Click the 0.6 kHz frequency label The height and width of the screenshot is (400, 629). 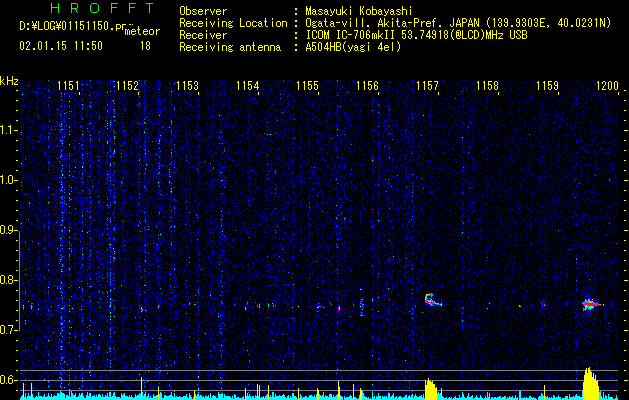pyautogui.click(x=9, y=380)
